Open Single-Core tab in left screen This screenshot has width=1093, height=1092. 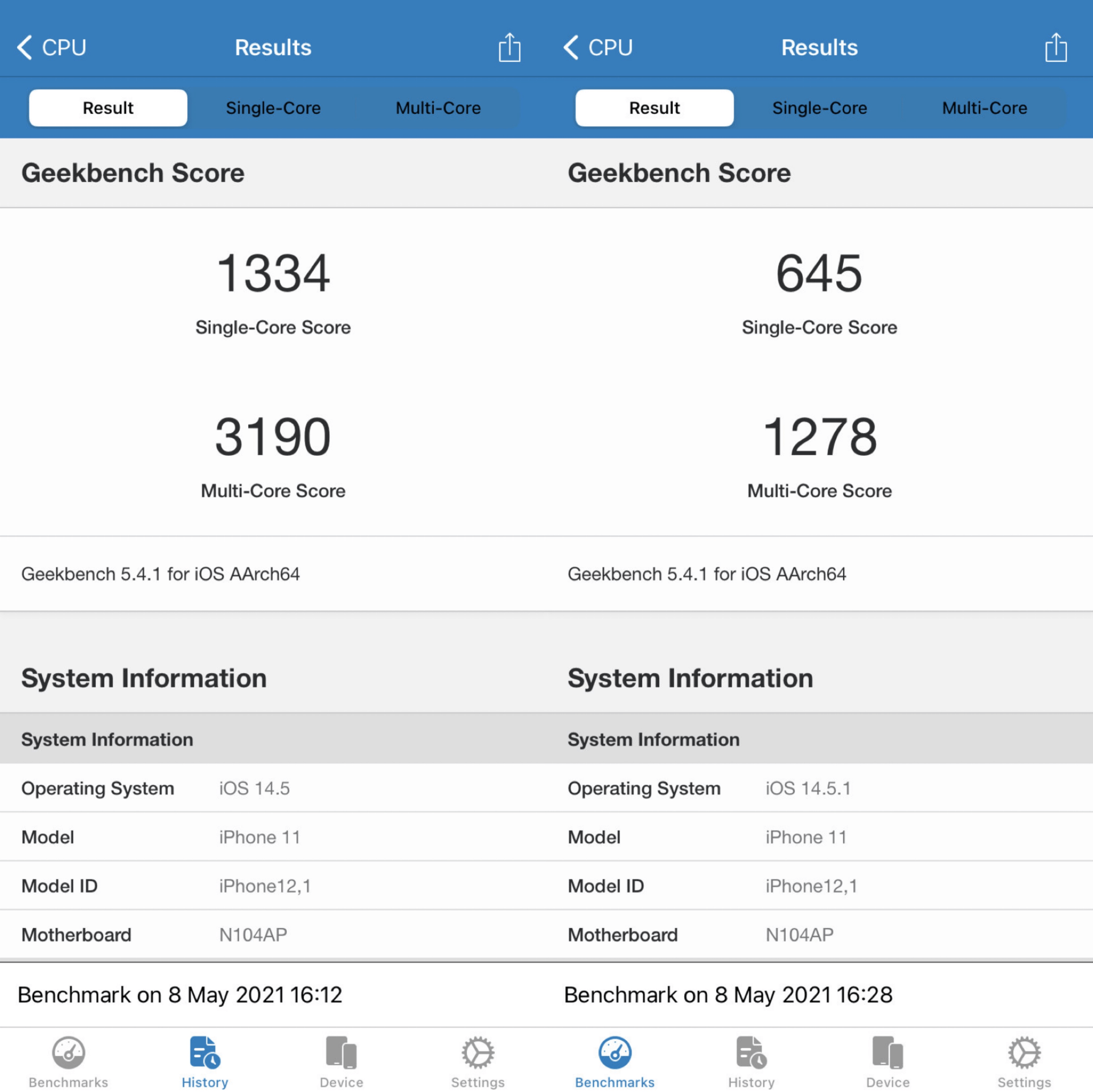point(273,108)
